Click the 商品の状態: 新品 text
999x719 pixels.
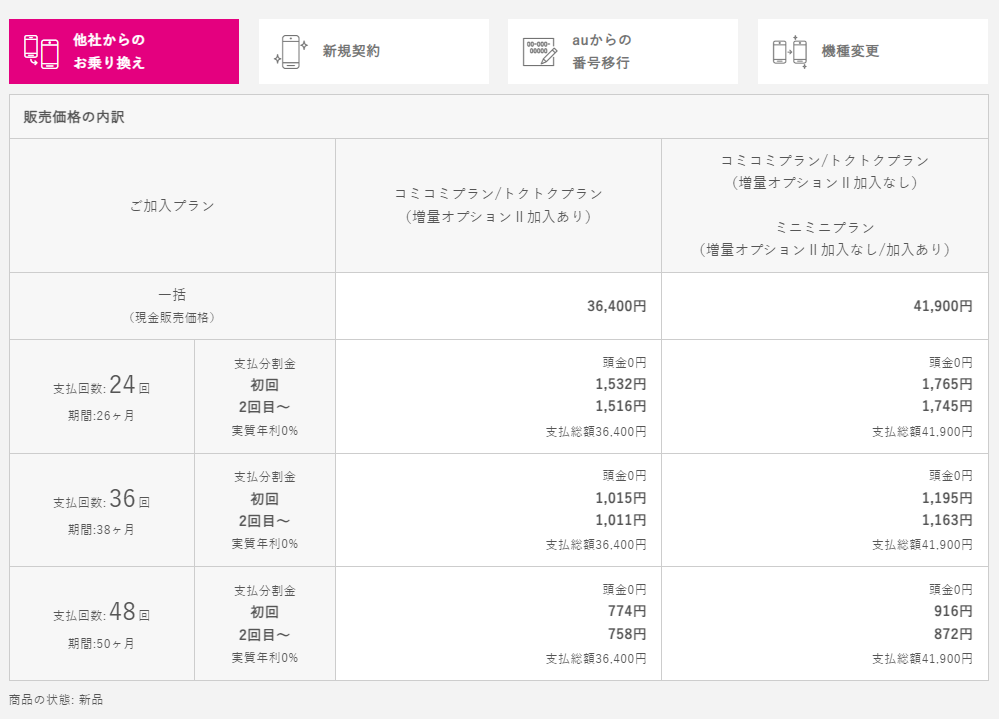(x=56, y=700)
